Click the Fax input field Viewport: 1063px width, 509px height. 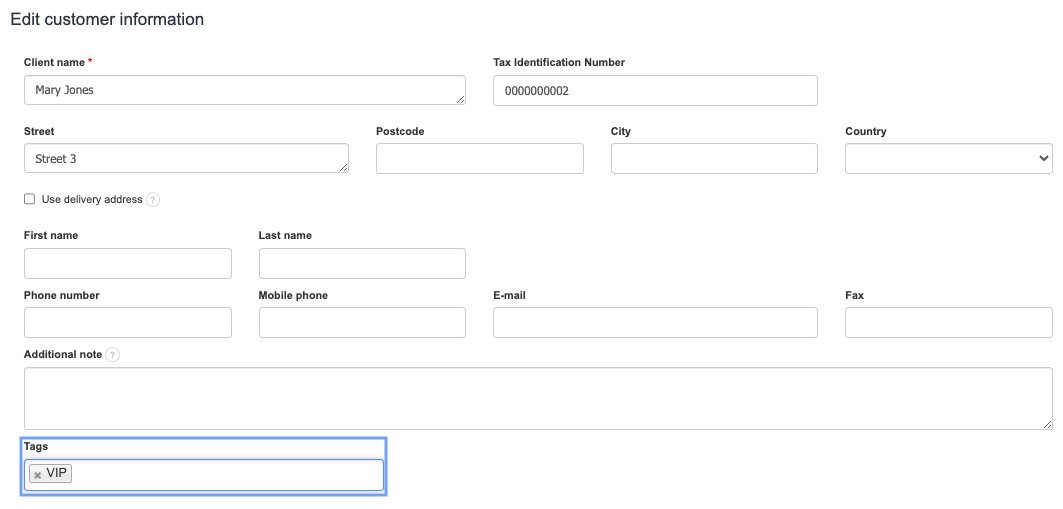click(x=948, y=322)
